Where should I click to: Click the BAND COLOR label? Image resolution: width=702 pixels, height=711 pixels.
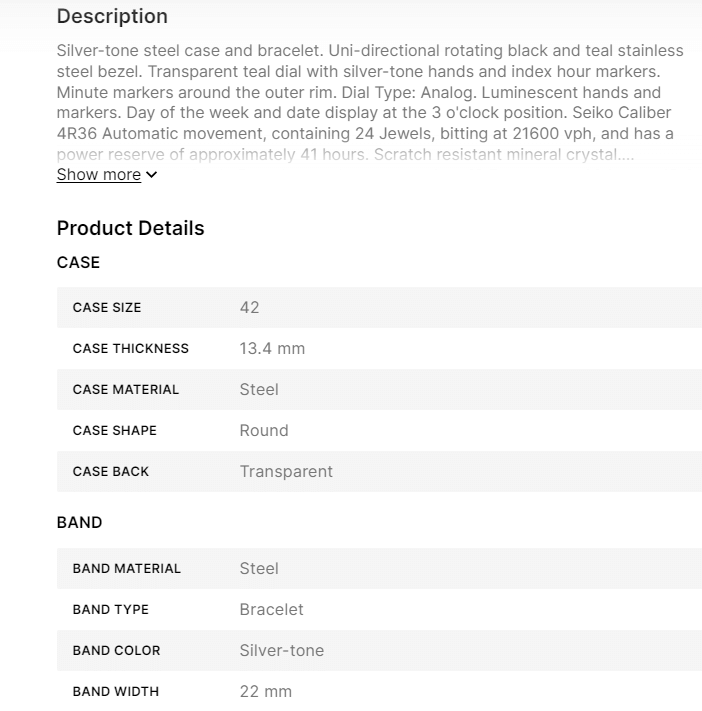116,651
